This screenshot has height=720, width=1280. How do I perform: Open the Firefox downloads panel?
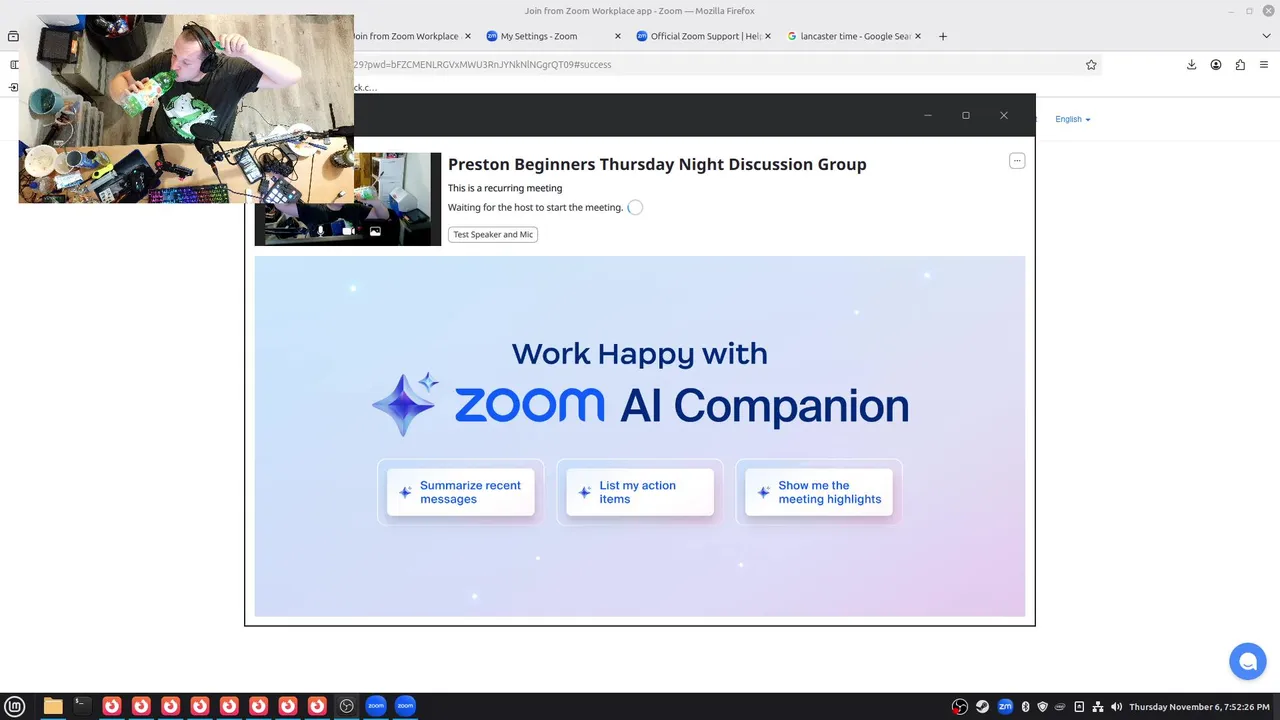1191,65
